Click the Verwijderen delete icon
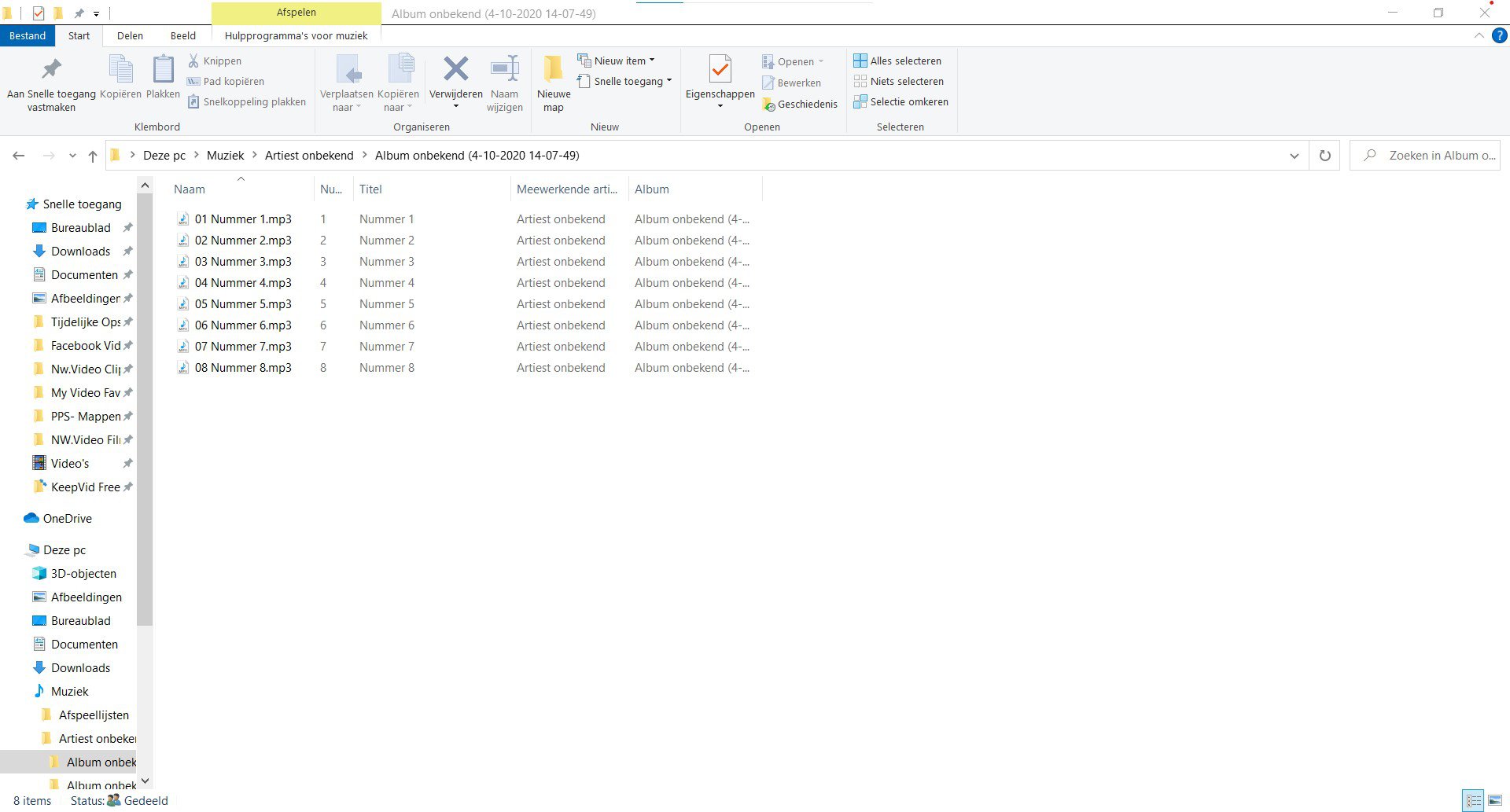This screenshot has width=1510, height=812. [x=455, y=69]
